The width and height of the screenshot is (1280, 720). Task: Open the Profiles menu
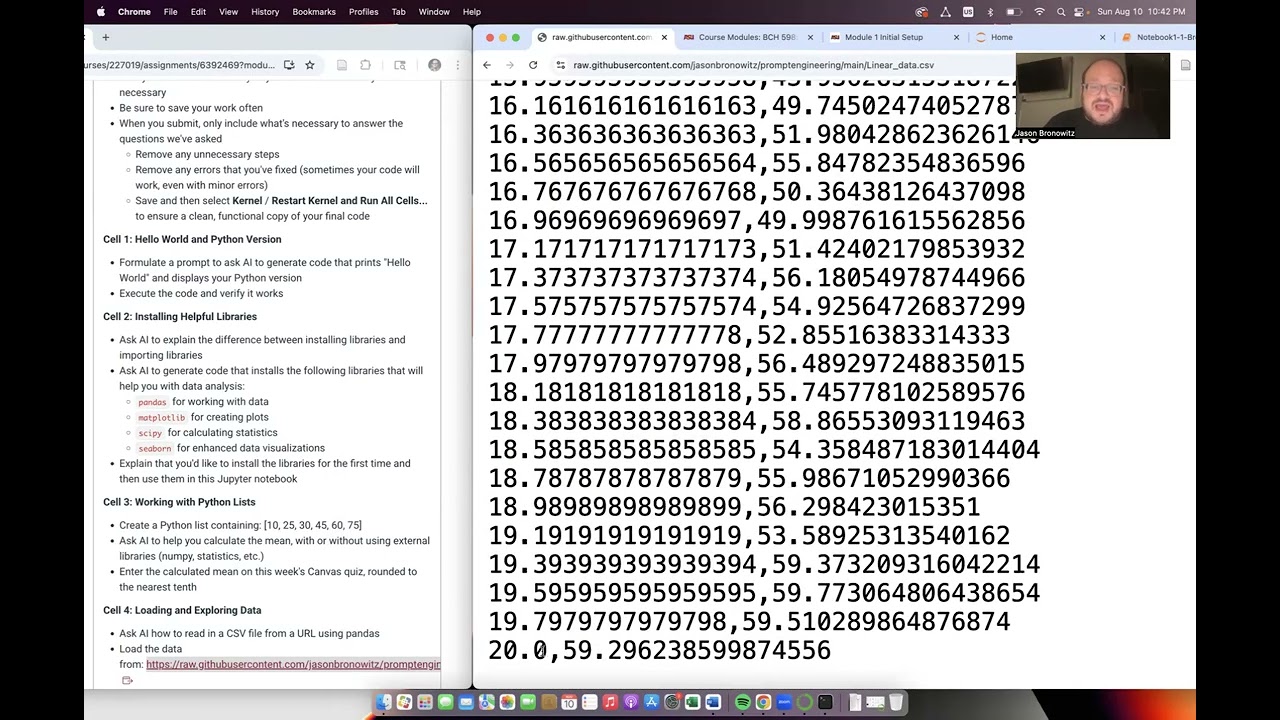363,12
